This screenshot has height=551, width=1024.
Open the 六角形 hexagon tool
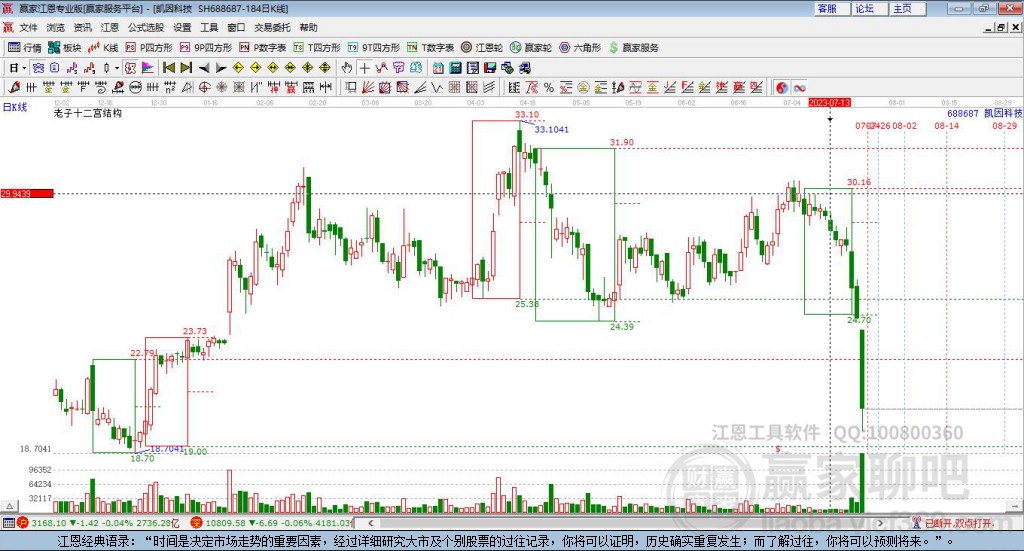pyautogui.click(x=580, y=48)
